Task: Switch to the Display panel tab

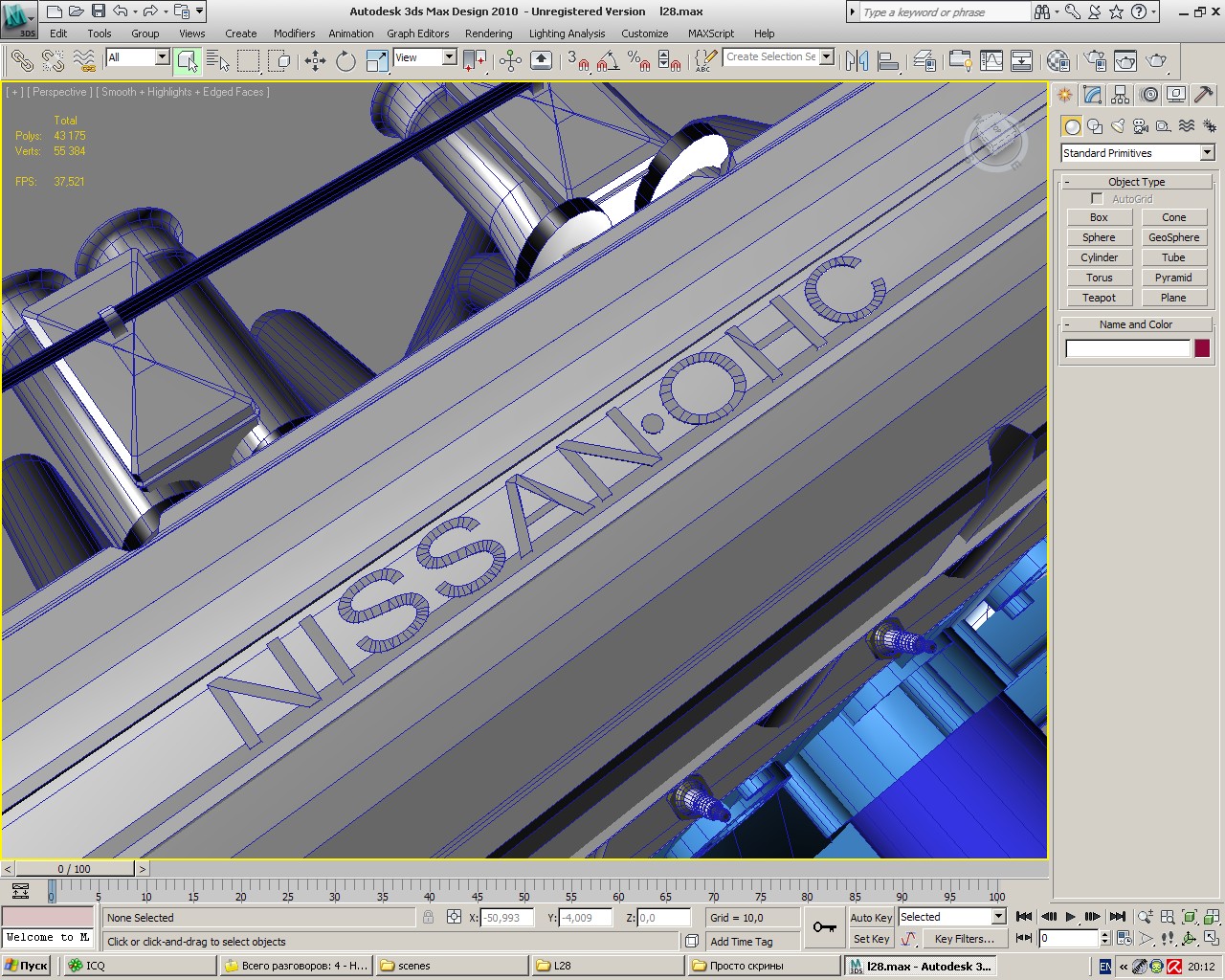Action: 1176,95
